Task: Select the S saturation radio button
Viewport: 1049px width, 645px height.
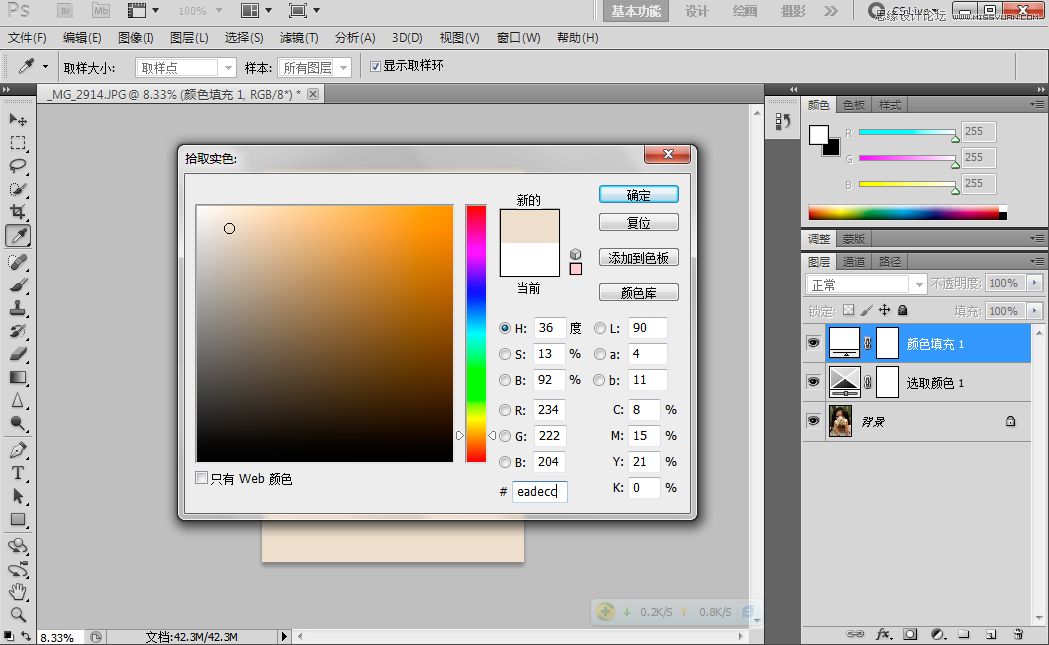Action: [x=504, y=354]
